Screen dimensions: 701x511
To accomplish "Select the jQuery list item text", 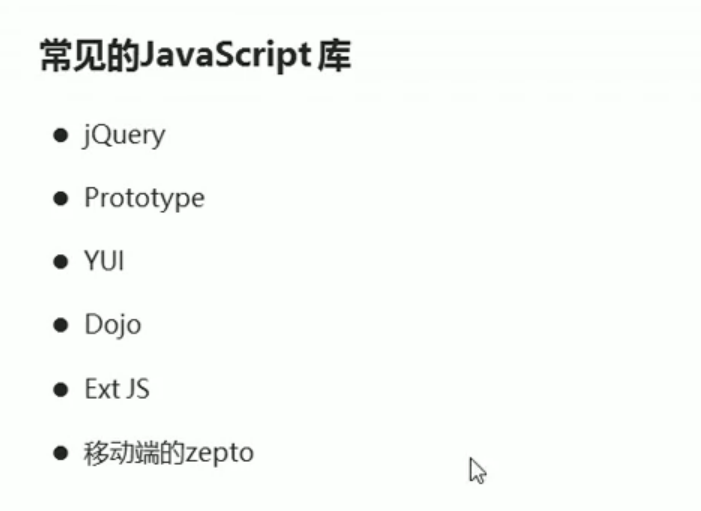I will click(124, 136).
